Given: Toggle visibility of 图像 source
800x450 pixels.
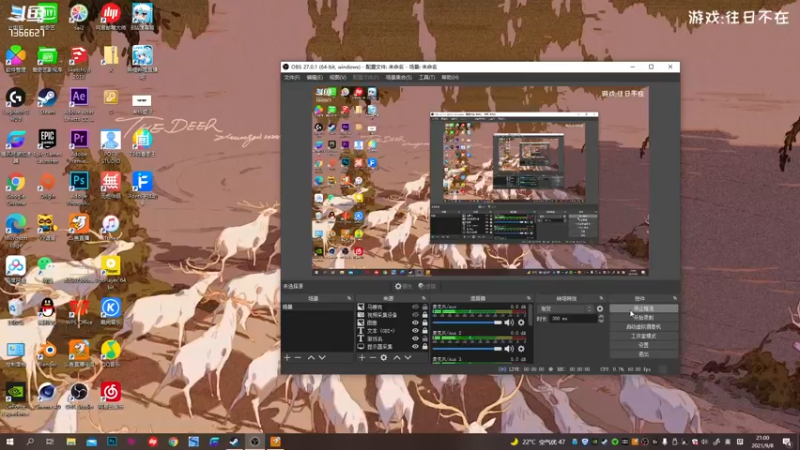Looking at the screenshot, I should [415, 322].
